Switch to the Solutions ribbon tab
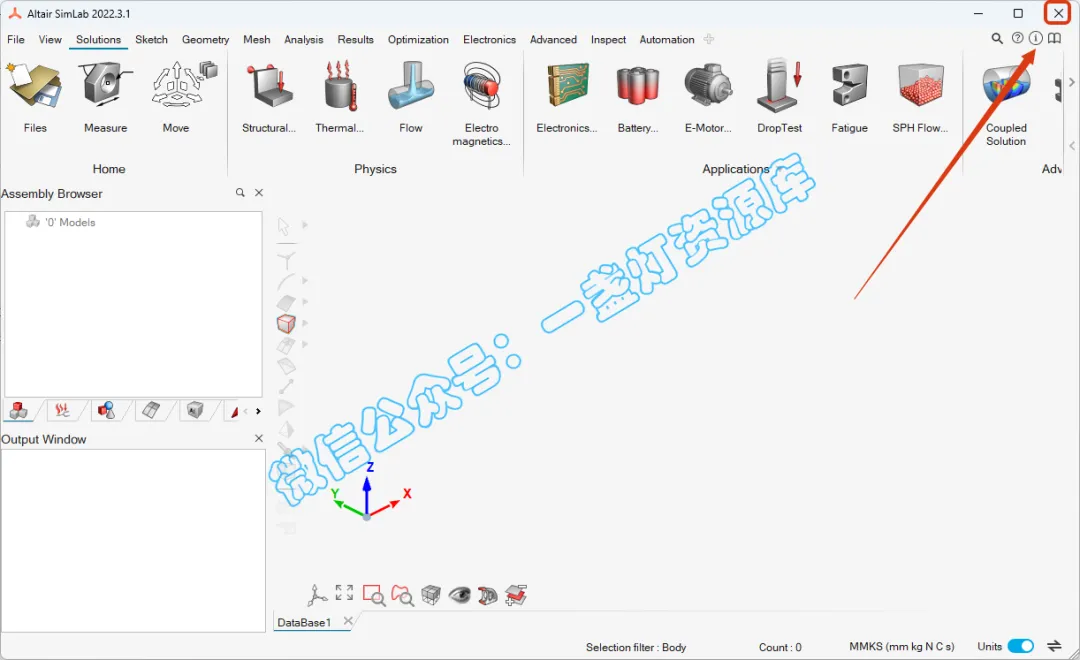1080x660 pixels. click(98, 39)
